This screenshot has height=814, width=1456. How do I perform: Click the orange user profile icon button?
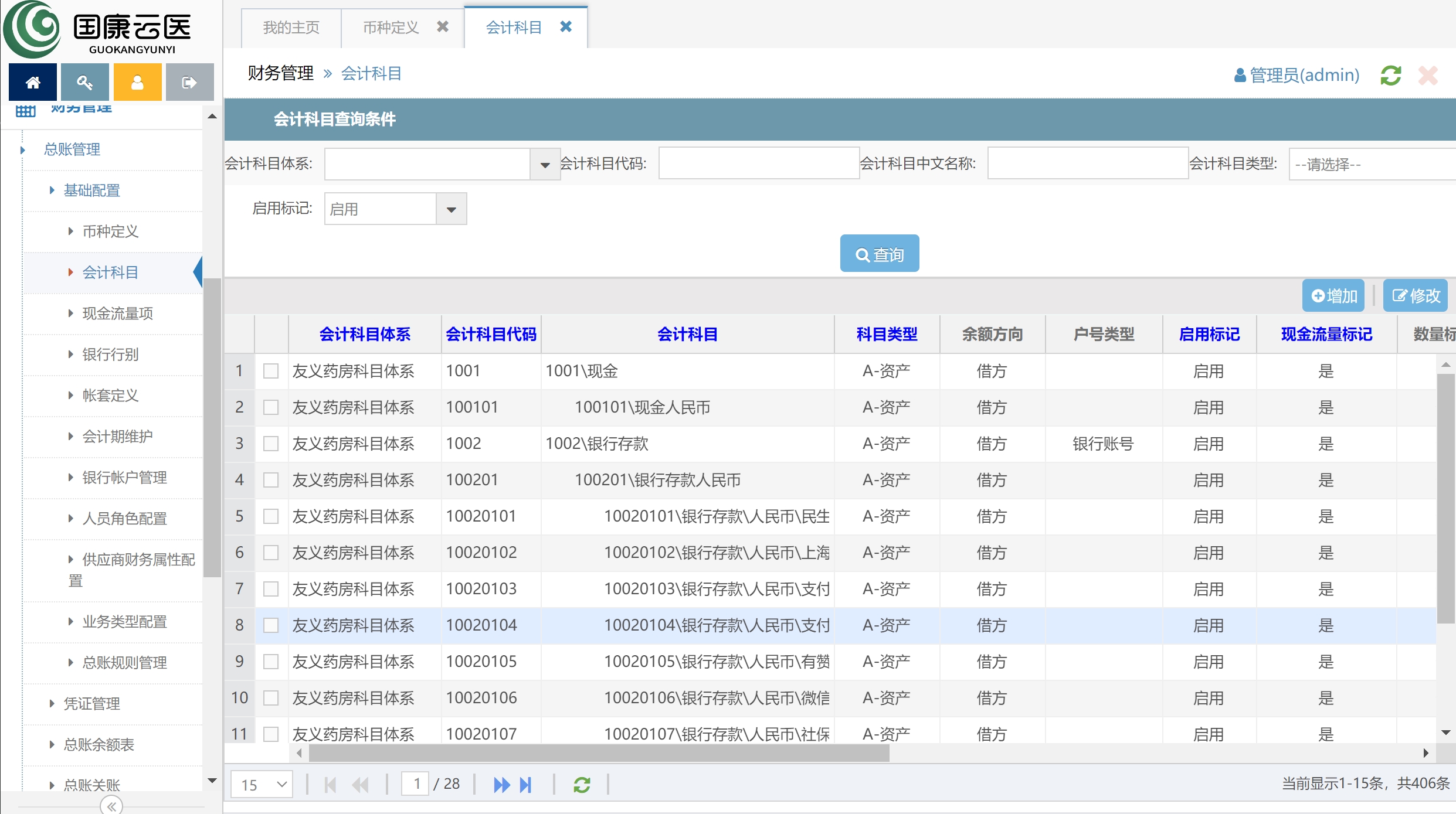click(137, 83)
